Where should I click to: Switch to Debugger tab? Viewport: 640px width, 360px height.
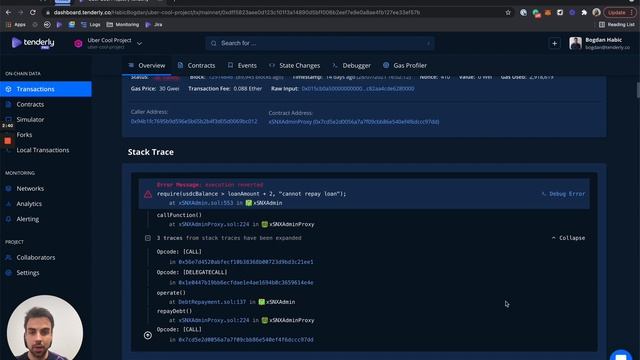(351, 65)
